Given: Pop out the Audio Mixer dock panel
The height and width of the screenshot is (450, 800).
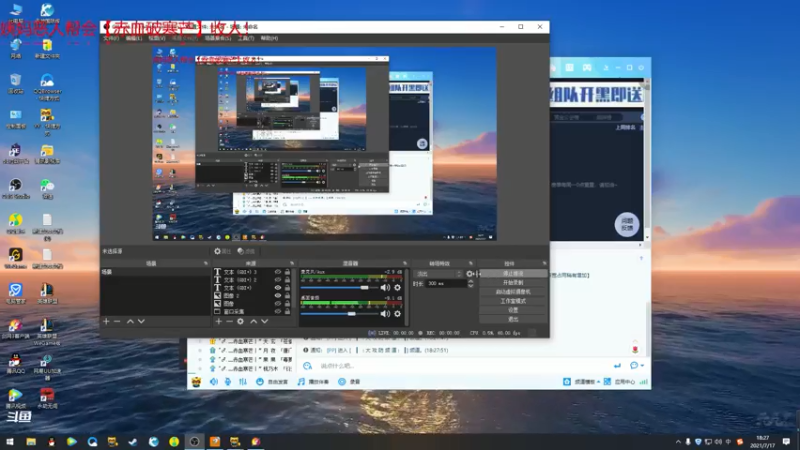Looking at the screenshot, I should coord(405,263).
